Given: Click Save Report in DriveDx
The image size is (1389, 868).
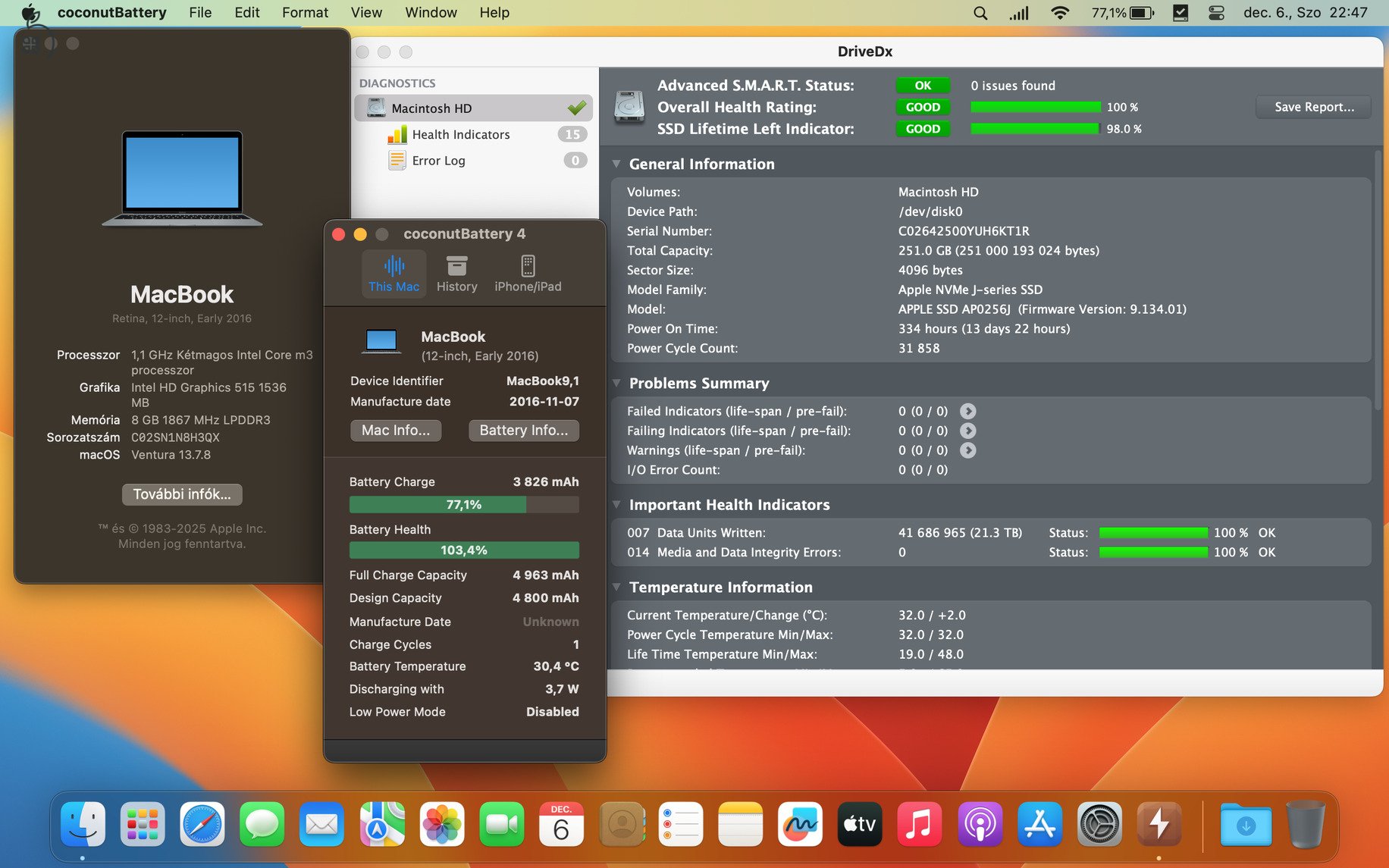Looking at the screenshot, I should point(1312,107).
